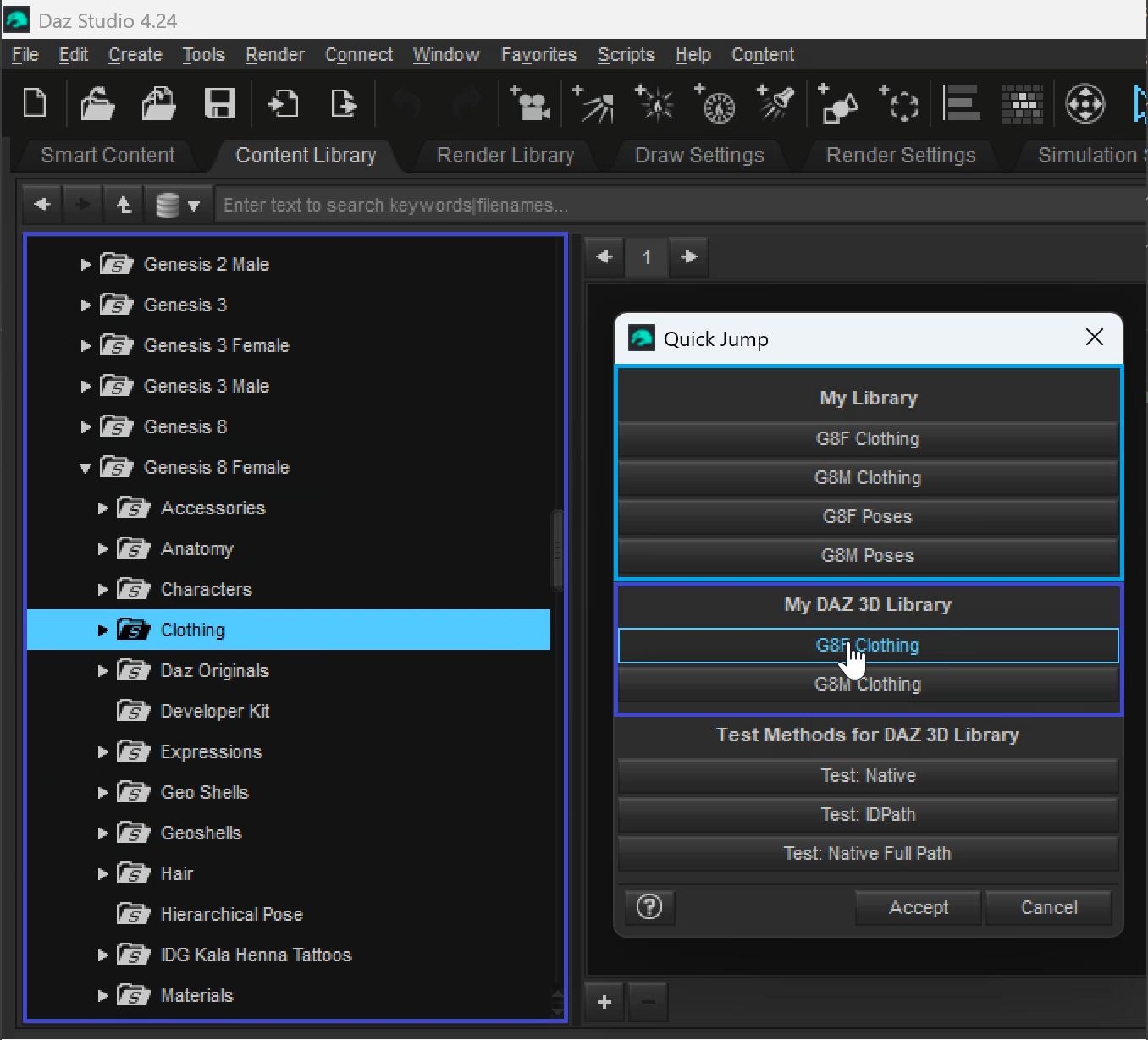1148x1040 pixels.
Task: Open the content database options dropdown
Action: [x=178, y=205]
